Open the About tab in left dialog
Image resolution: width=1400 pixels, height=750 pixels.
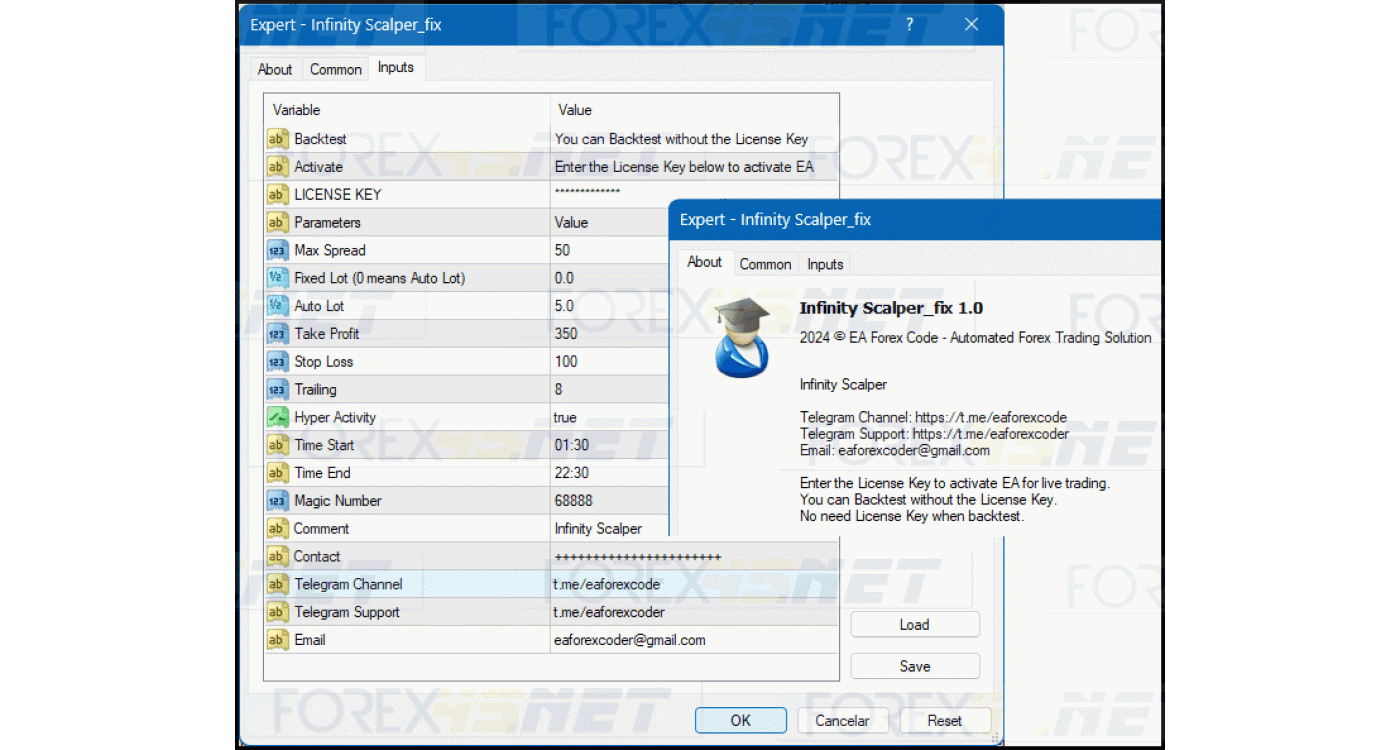coord(275,69)
